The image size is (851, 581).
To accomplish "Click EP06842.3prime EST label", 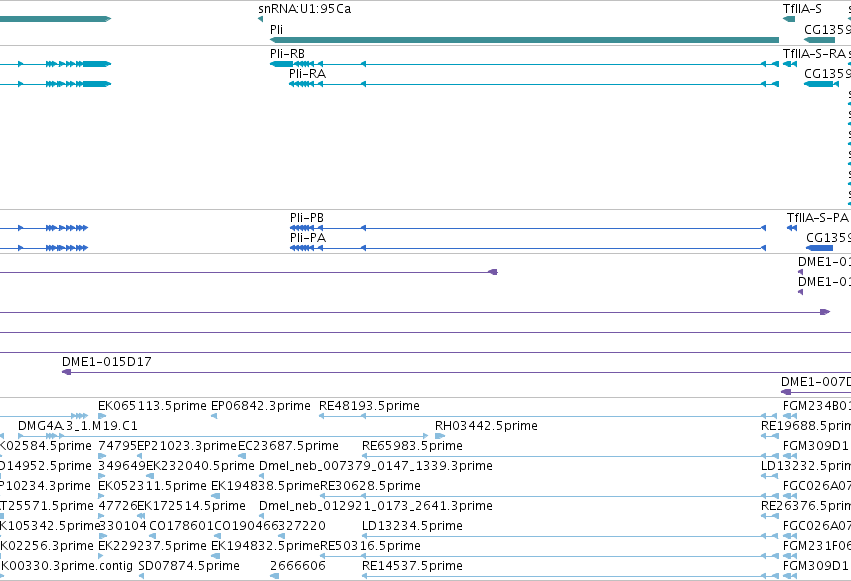I will pyautogui.click(x=261, y=406).
